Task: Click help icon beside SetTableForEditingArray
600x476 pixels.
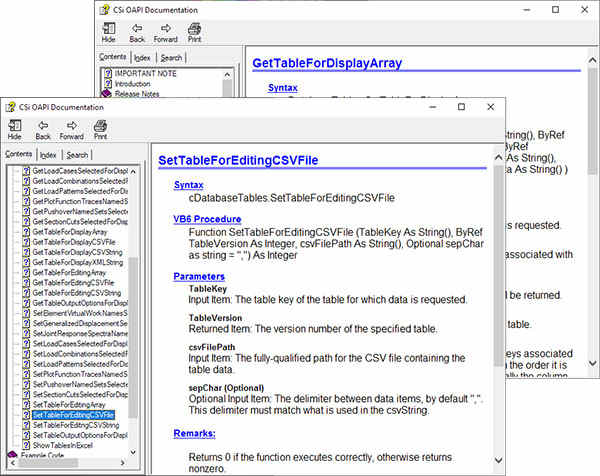Action: tap(26, 405)
